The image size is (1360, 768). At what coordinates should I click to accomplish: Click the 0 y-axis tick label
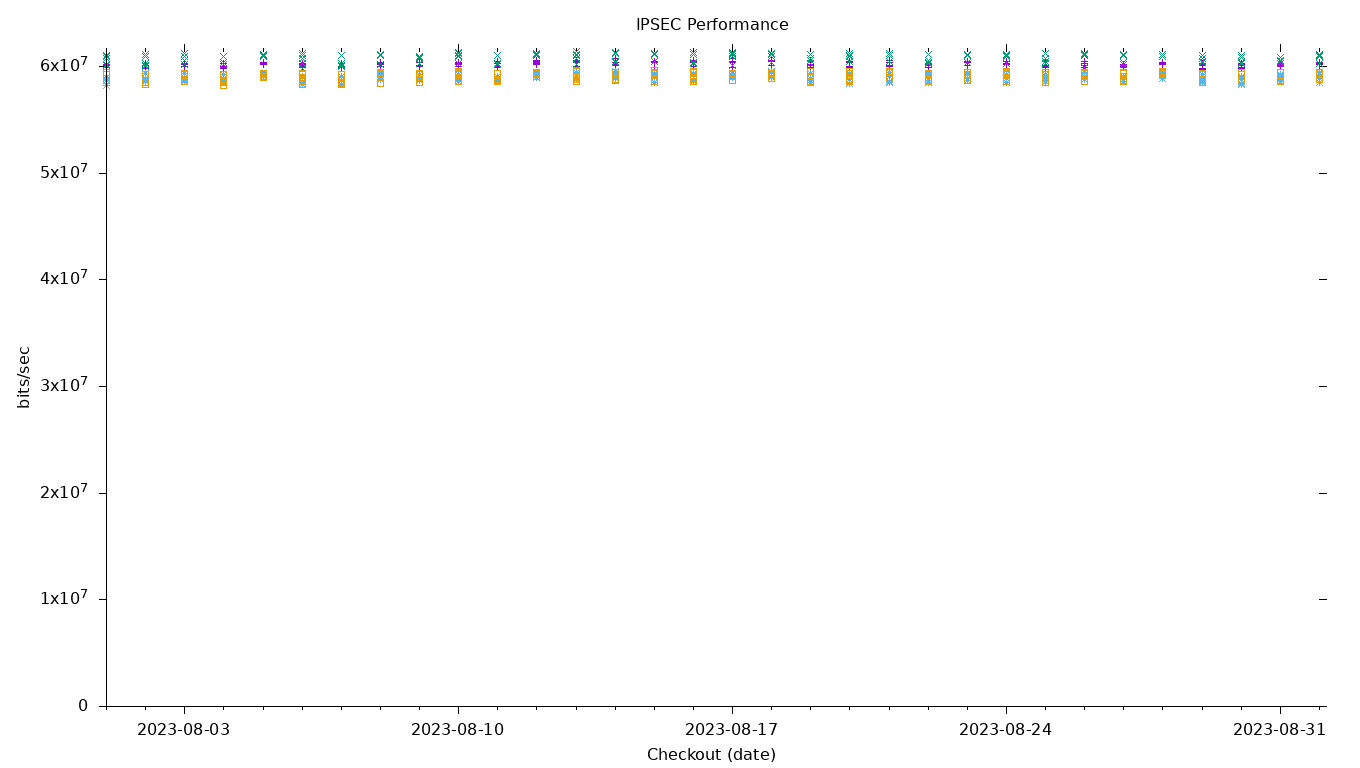(83, 706)
